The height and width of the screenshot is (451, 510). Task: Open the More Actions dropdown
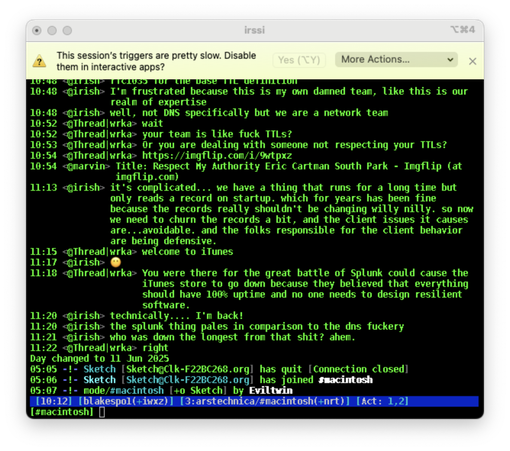(x=396, y=60)
